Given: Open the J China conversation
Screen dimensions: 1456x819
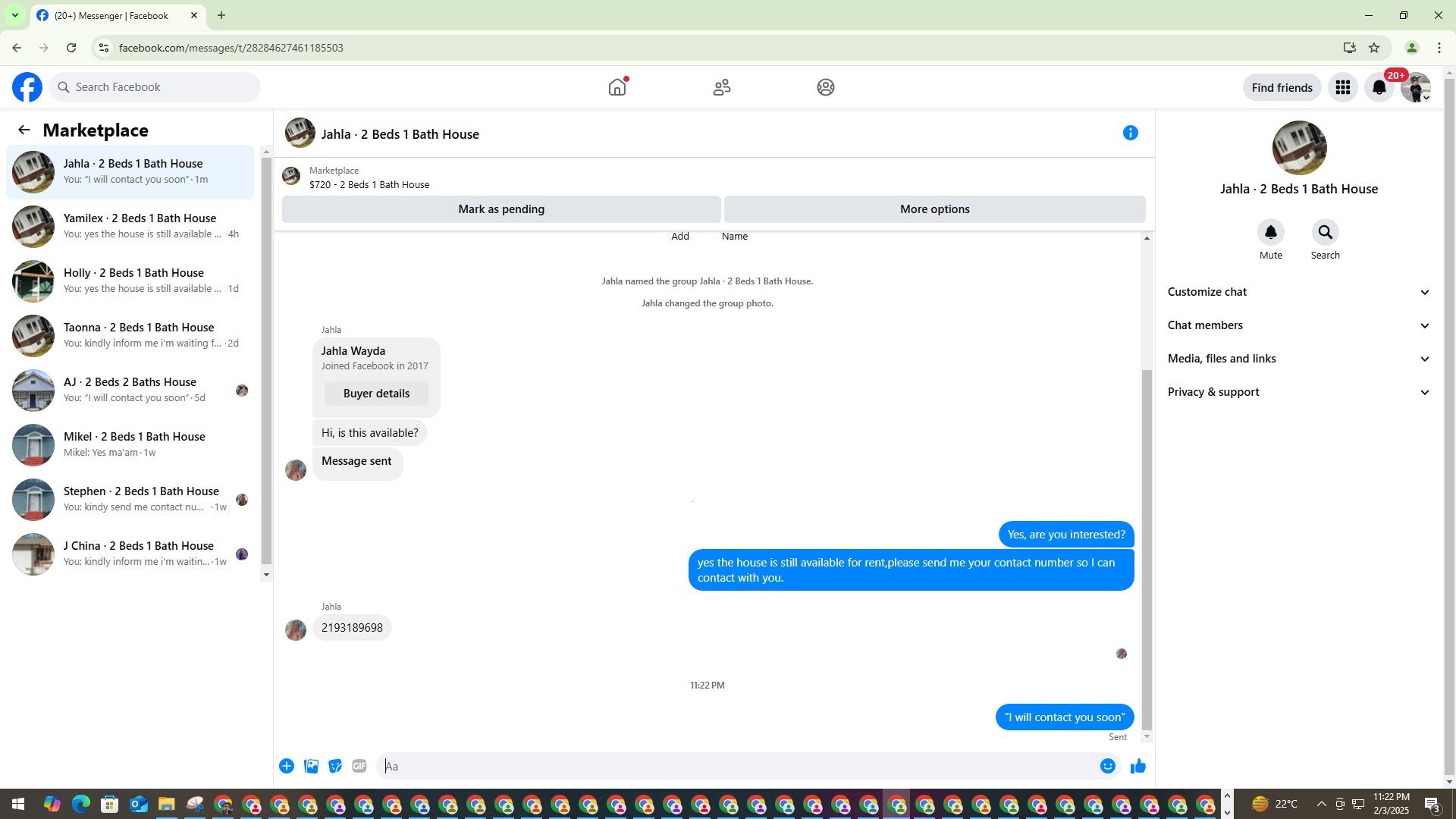Looking at the screenshot, I should tap(130, 554).
